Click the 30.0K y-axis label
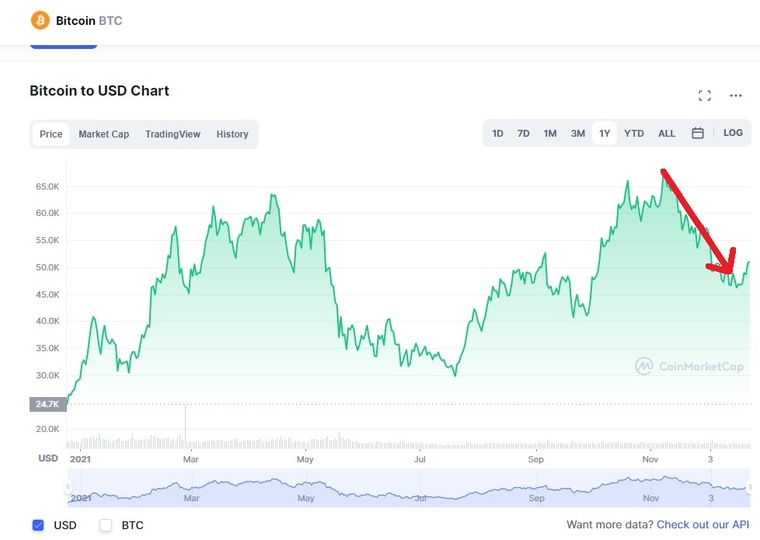This screenshot has width=760, height=540. click(x=48, y=375)
